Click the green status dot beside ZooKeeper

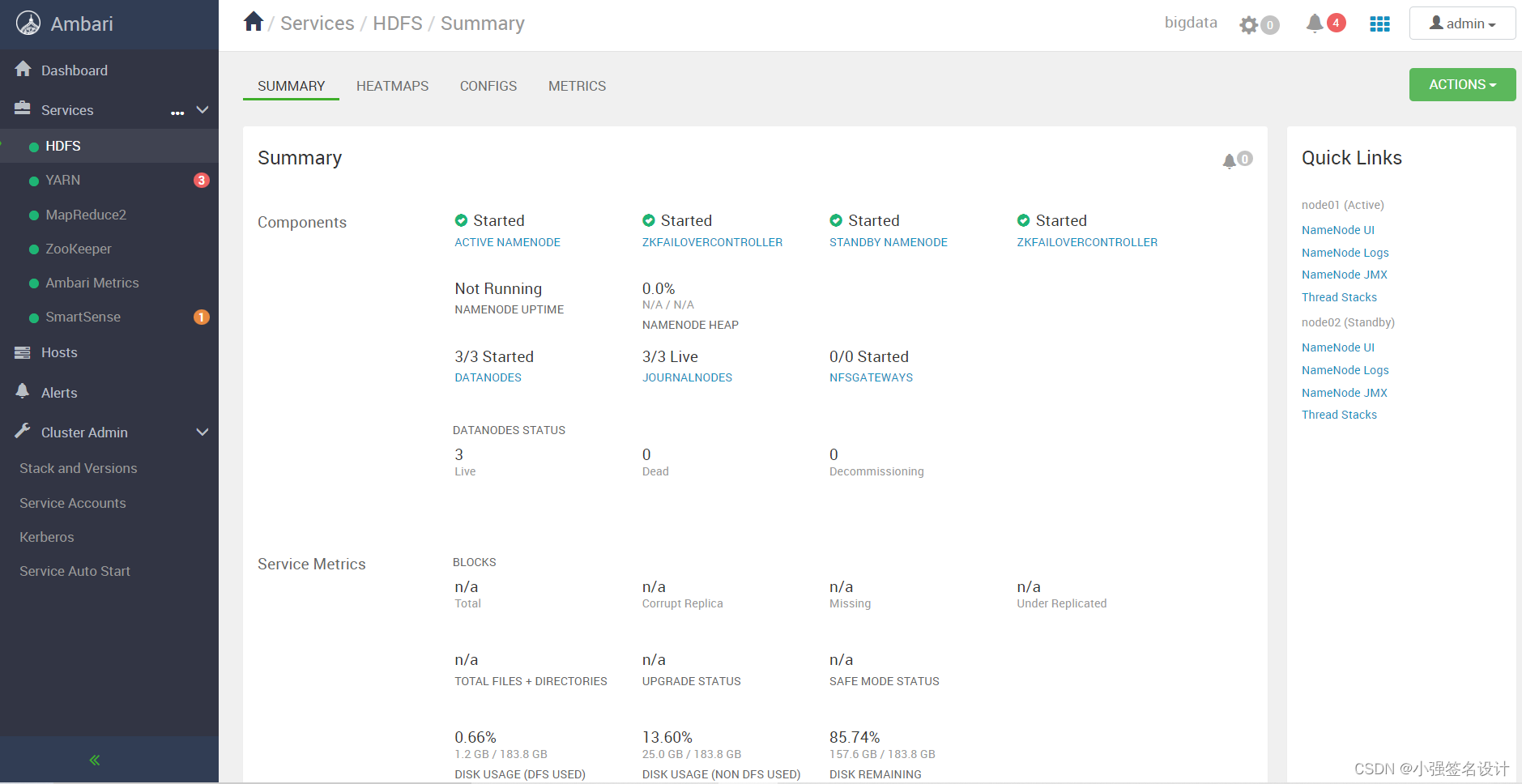tap(34, 249)
